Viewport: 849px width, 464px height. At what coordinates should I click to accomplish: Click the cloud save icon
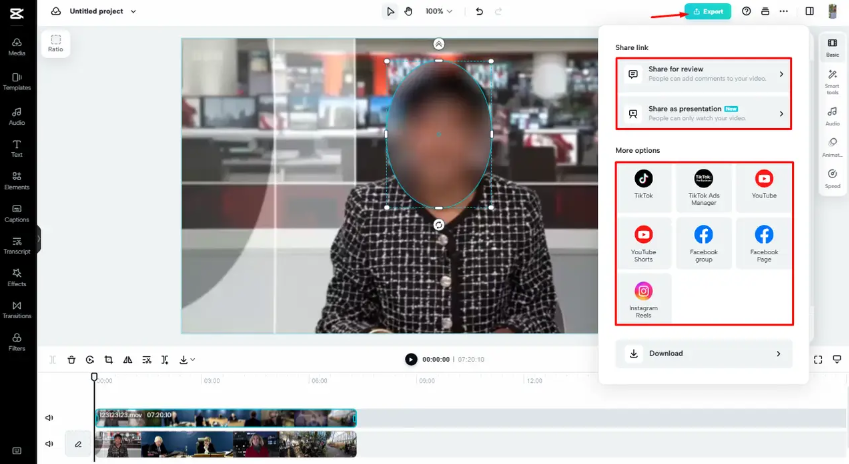[56, 11]
